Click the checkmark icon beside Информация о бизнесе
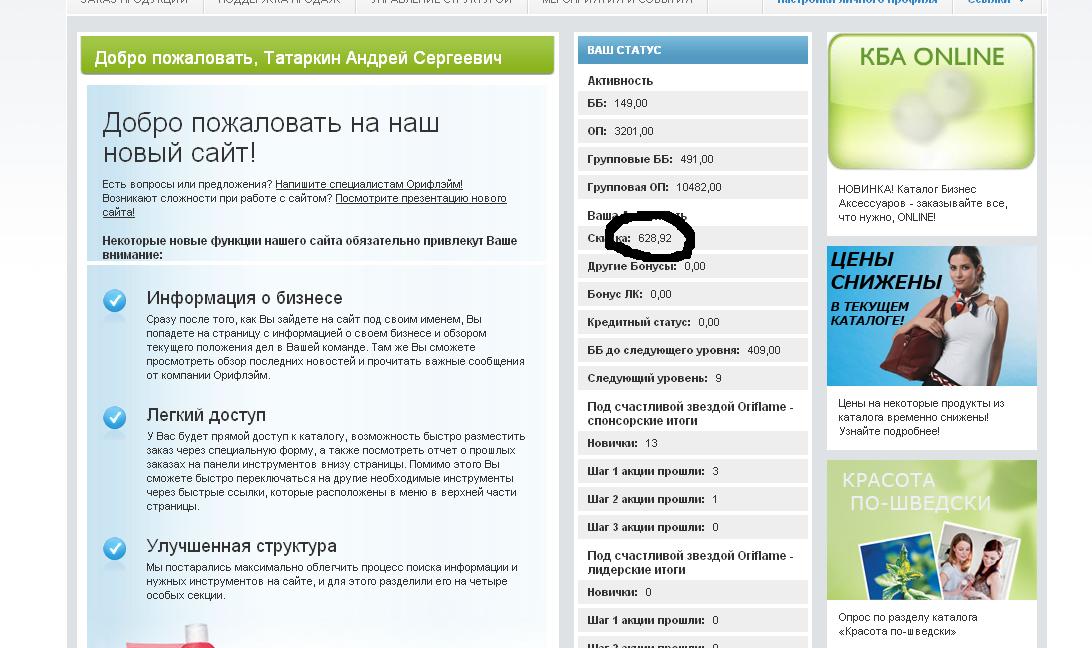This screenshot has width=1092, height=648. point(115,301)
